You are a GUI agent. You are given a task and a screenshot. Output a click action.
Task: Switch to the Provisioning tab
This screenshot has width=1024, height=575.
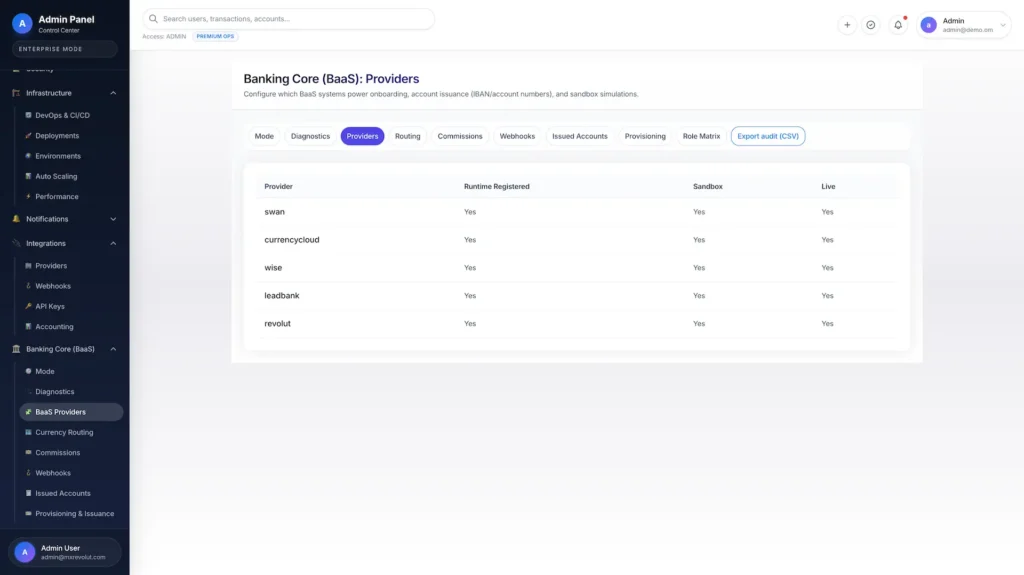click(x=645, y=136)
